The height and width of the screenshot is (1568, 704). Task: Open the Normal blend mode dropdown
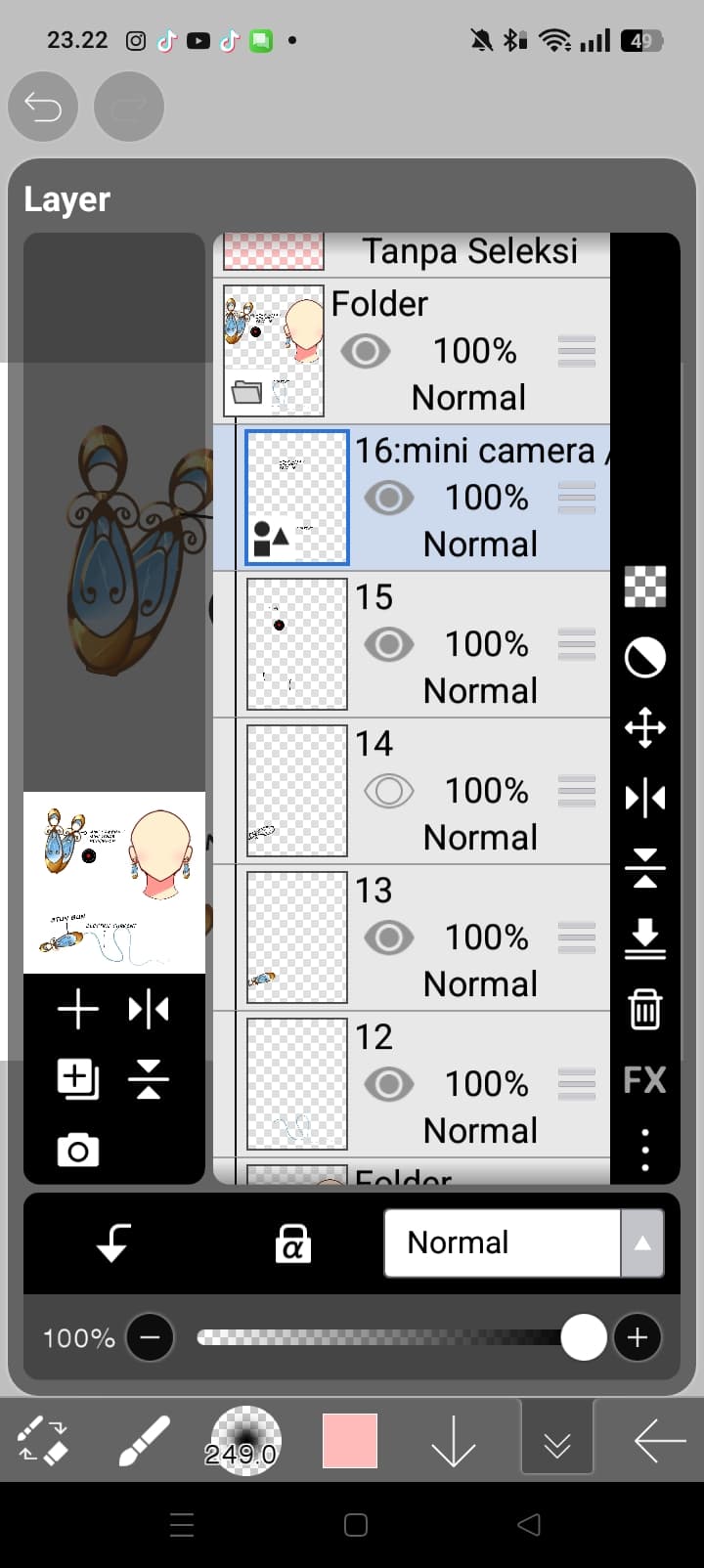tap(524, 1243)
